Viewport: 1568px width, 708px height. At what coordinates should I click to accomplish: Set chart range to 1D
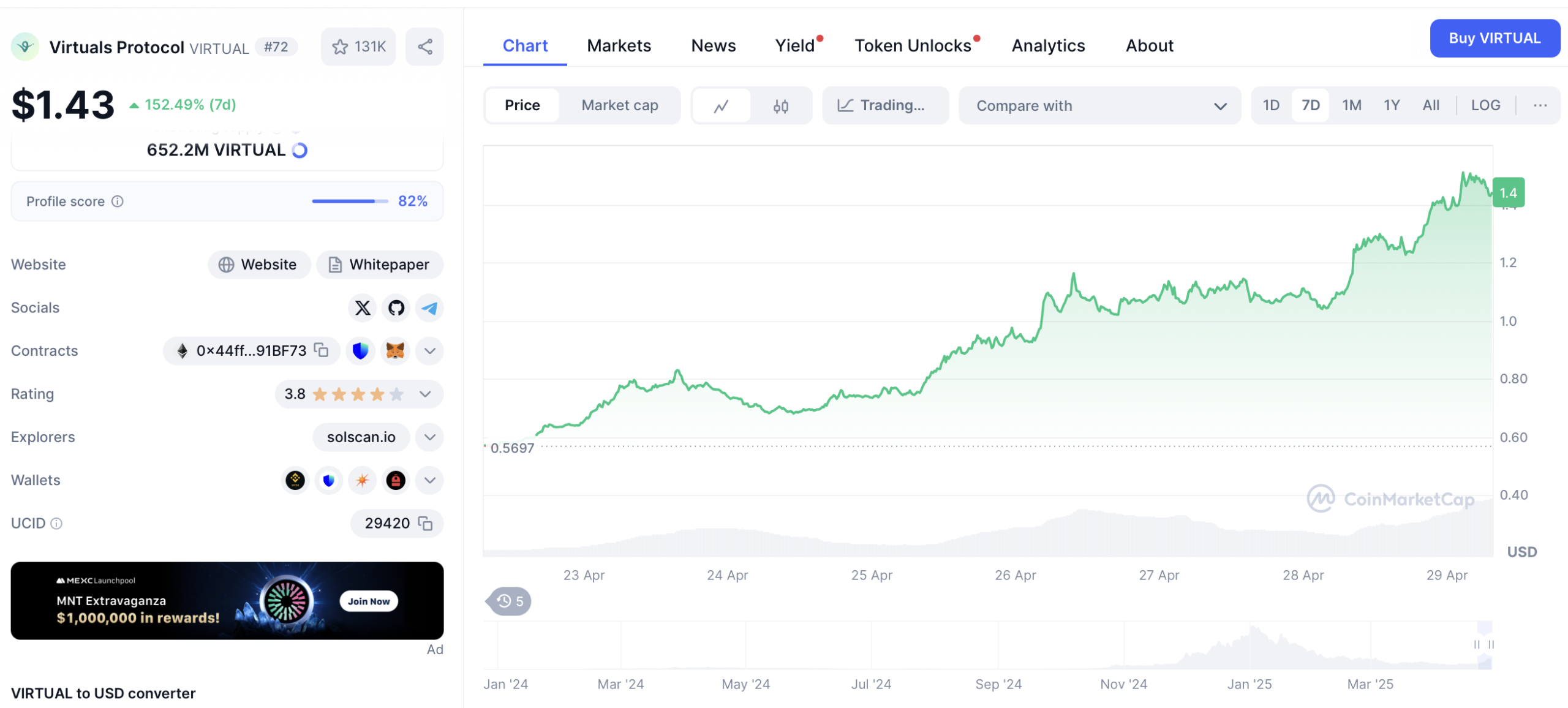(1271, 105)
